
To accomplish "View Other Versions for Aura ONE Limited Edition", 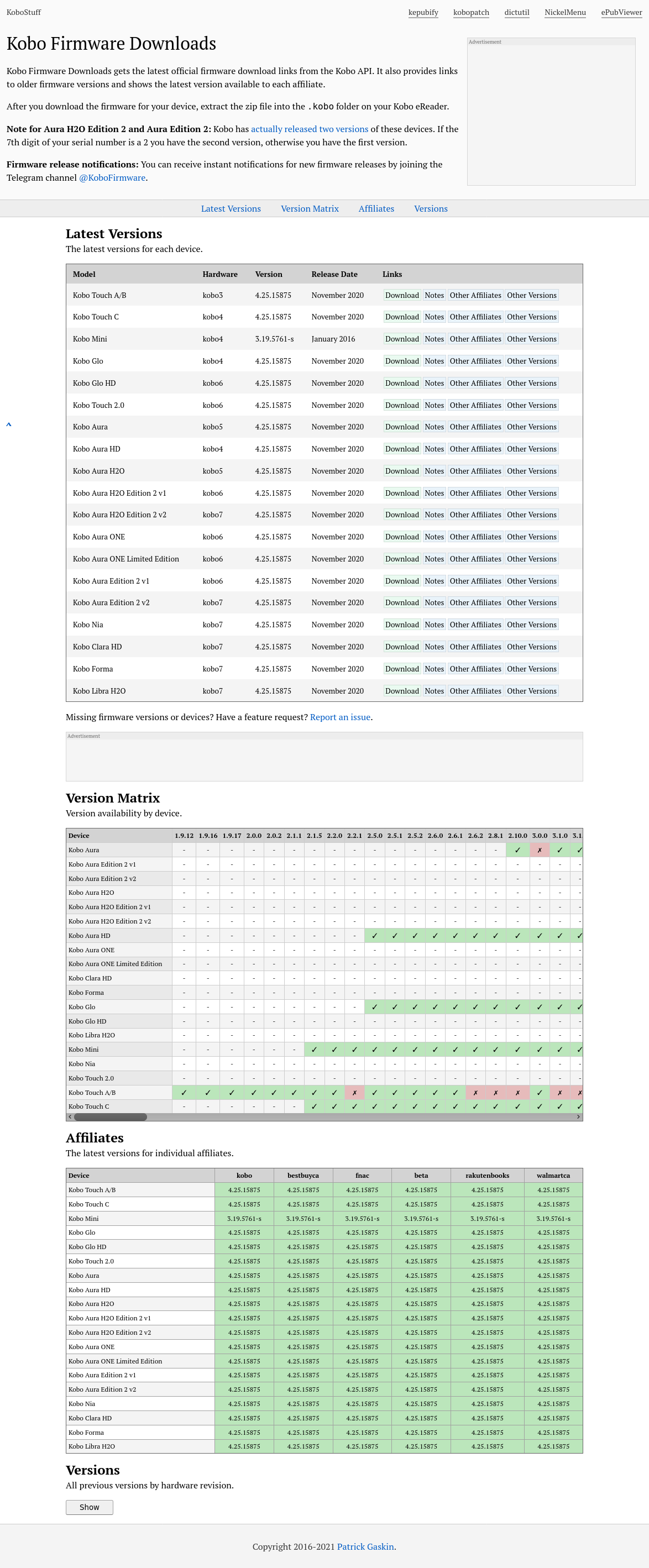I will click(x=531, y=559).
